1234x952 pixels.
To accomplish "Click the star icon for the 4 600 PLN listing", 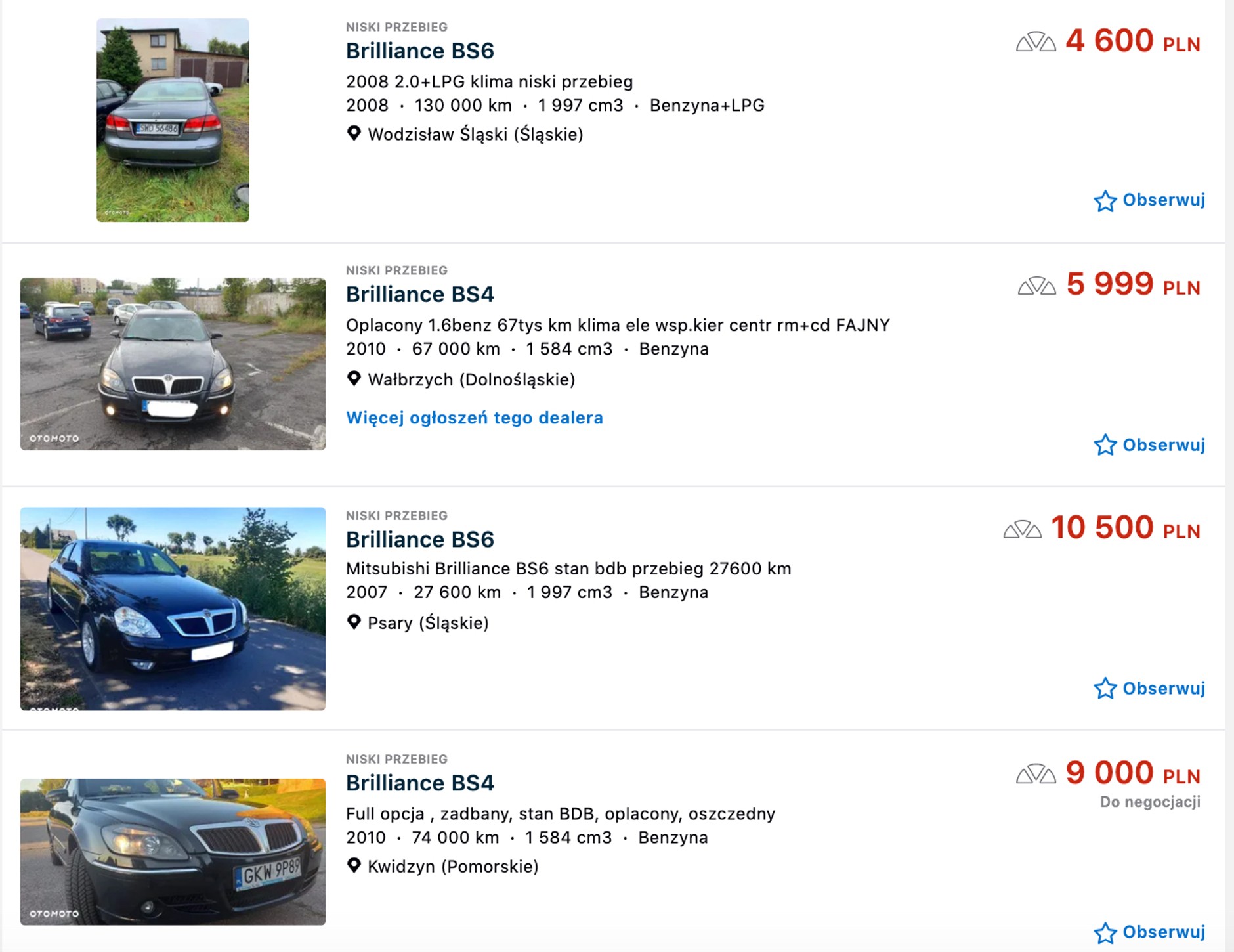I will (x=1105, y=201).
